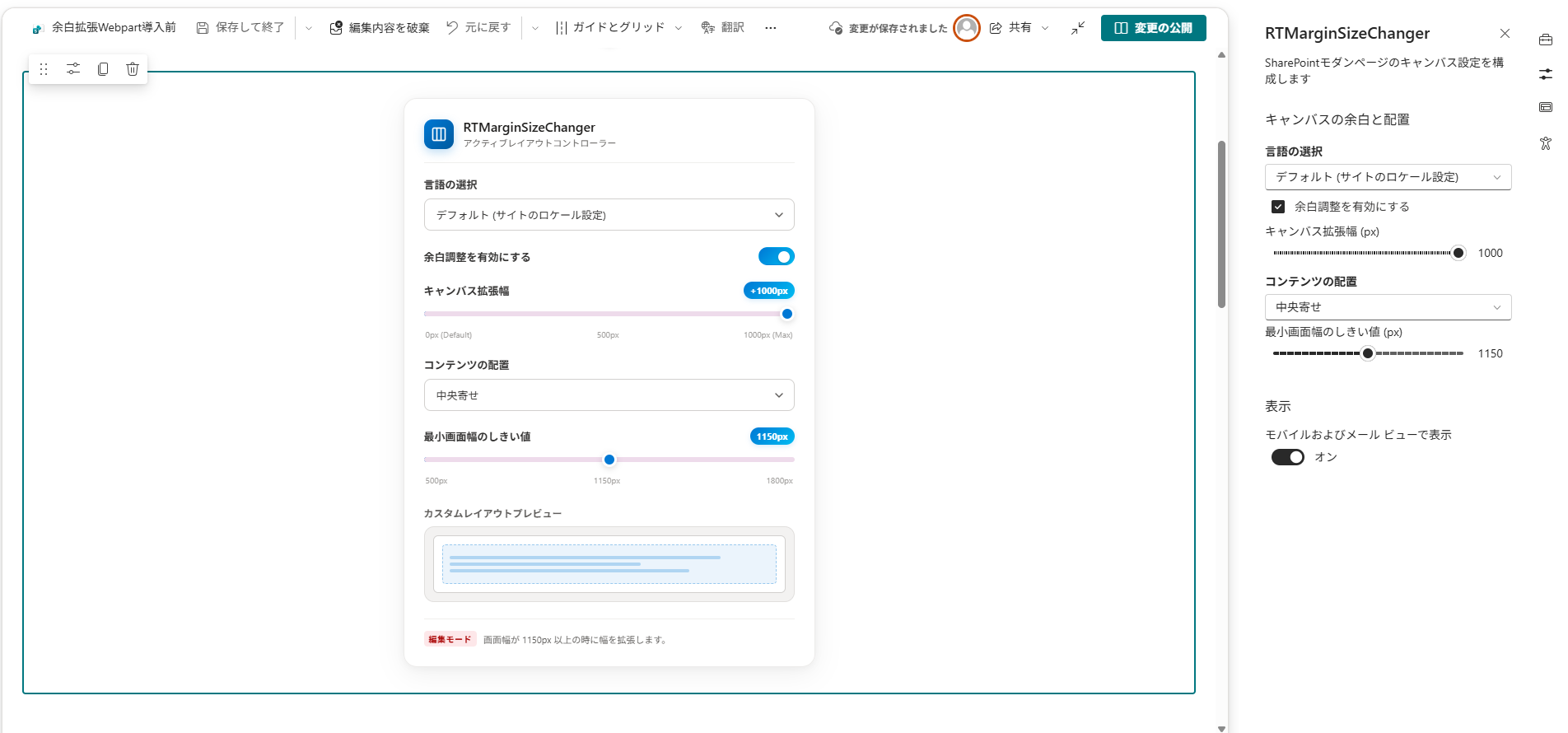Close the RTMarginSizeChanger property pane

[1505, 34]
